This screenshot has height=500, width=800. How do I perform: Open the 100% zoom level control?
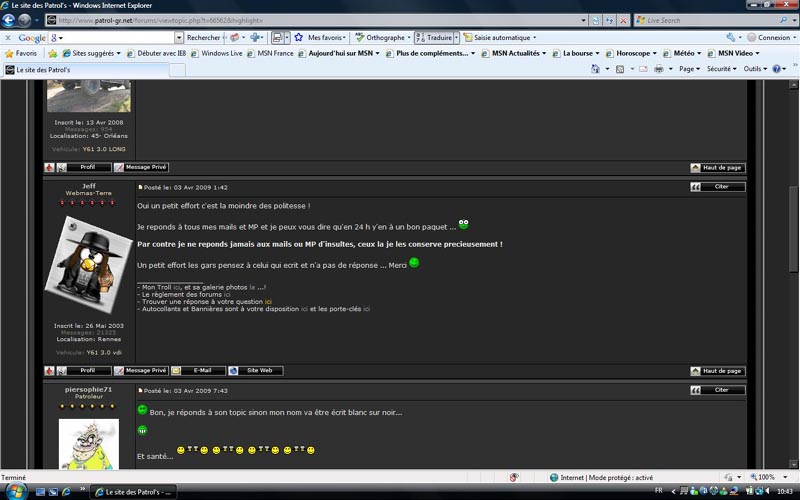point(768,477)
